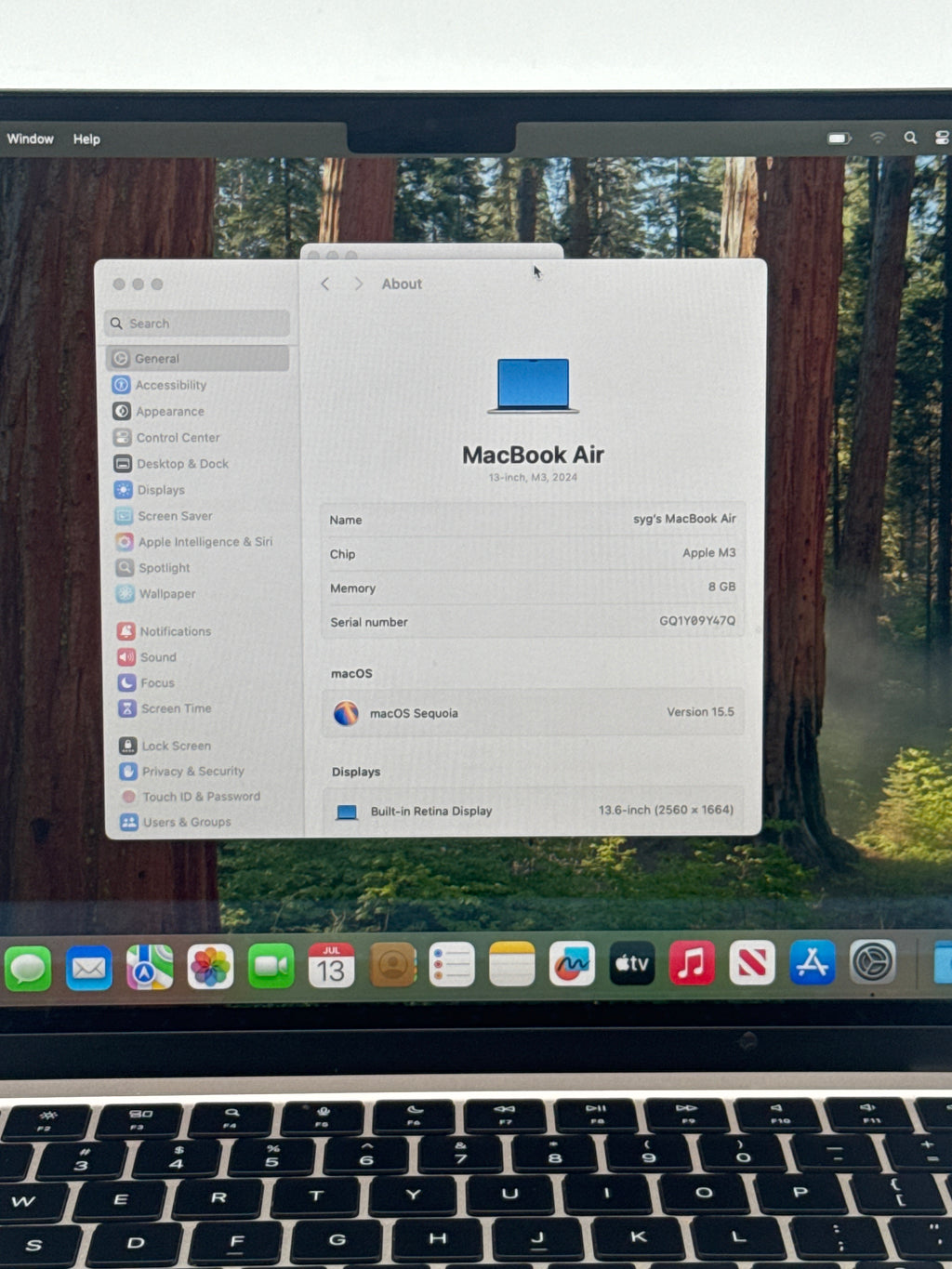This screenshot has width=952, height=1269.
Task: Open the News app in the Dock
Action: pos(752,962)
